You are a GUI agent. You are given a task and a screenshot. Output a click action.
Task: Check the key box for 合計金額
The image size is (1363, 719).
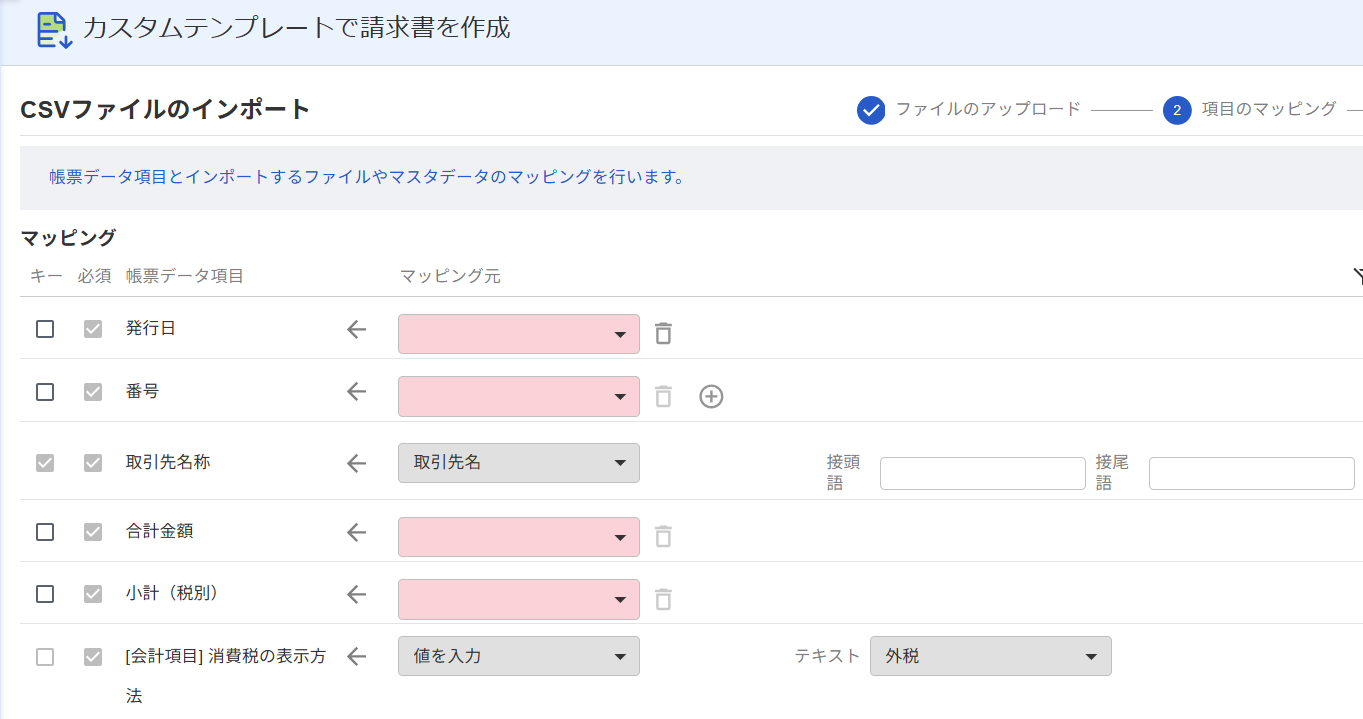45,532
